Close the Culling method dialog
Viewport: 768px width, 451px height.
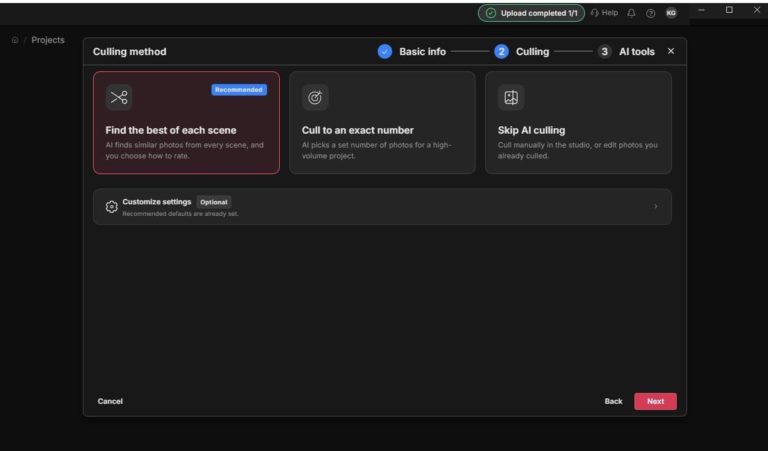point(671,51)
